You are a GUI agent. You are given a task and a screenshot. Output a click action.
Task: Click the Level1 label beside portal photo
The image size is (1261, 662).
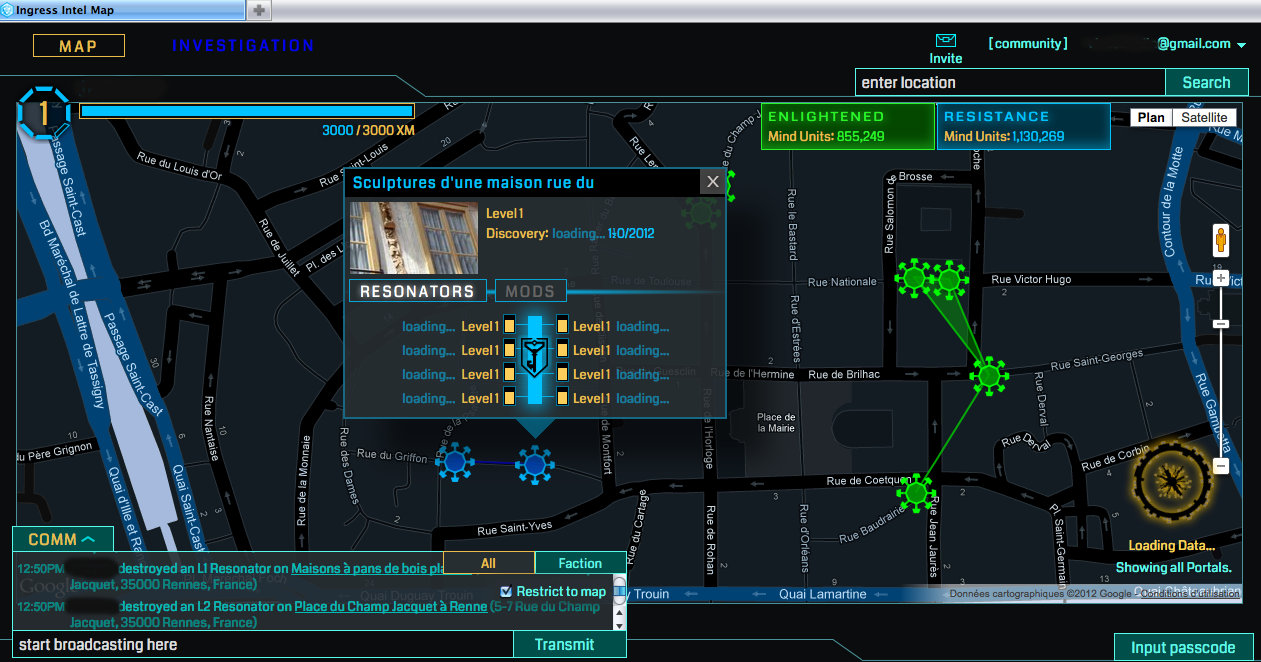point(505,213)
